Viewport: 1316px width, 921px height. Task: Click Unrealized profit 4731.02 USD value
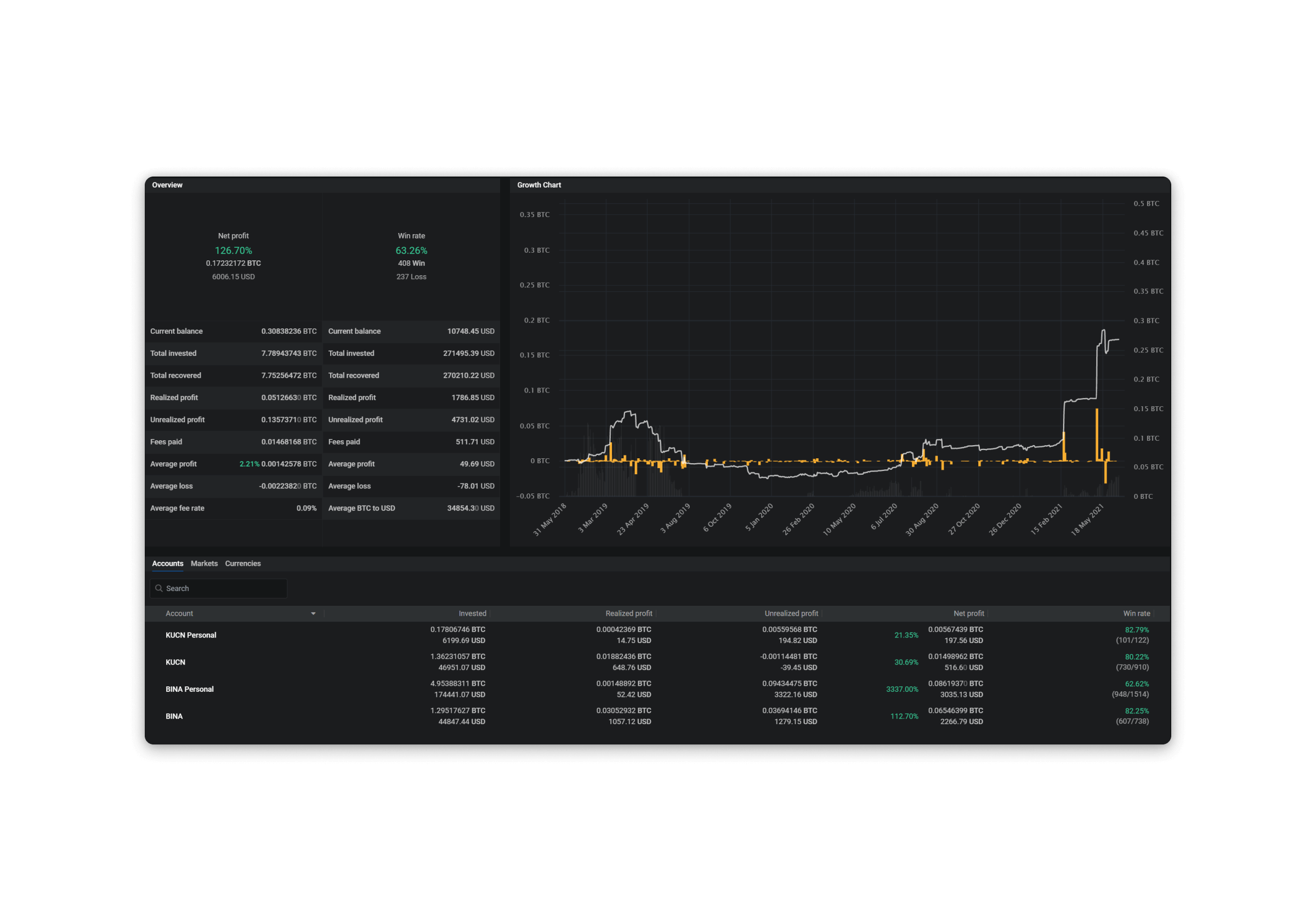tap(473, 419)
